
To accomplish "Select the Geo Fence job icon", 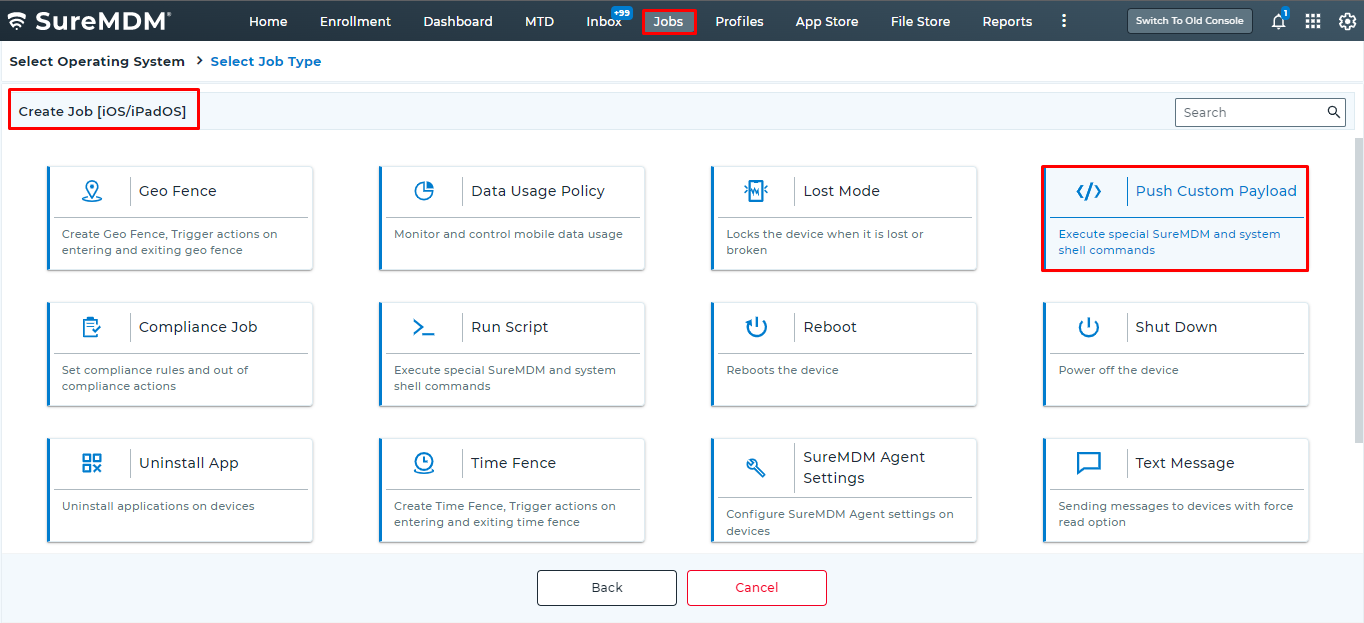I will 93,190.
